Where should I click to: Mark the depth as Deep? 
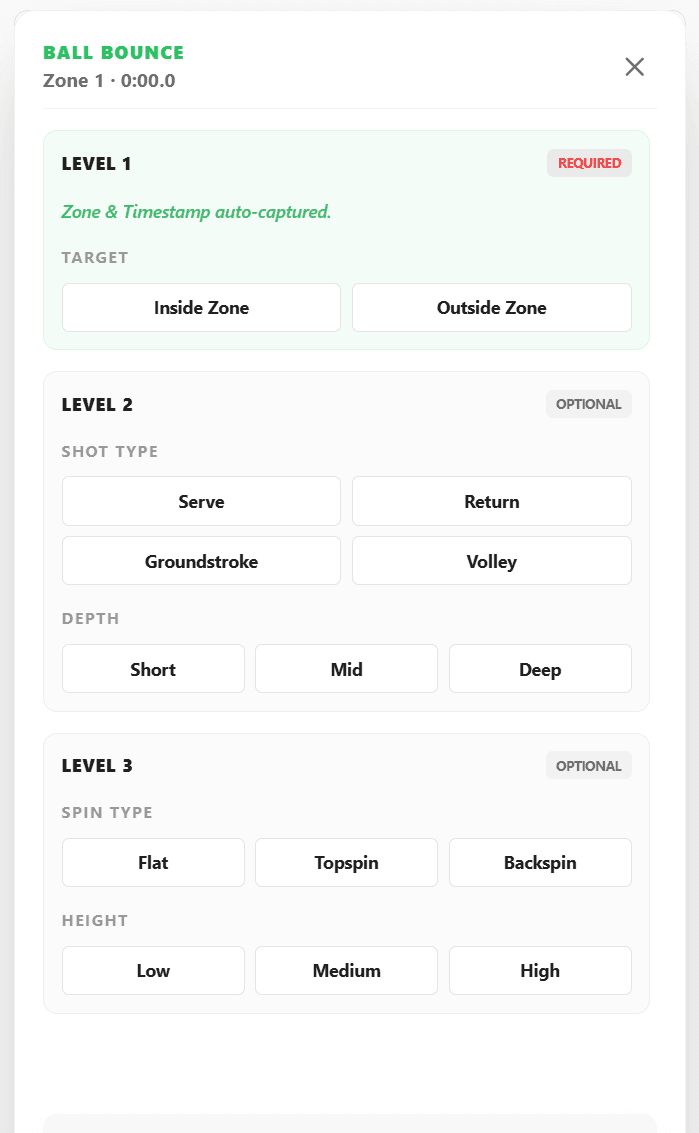coord(540,668)
